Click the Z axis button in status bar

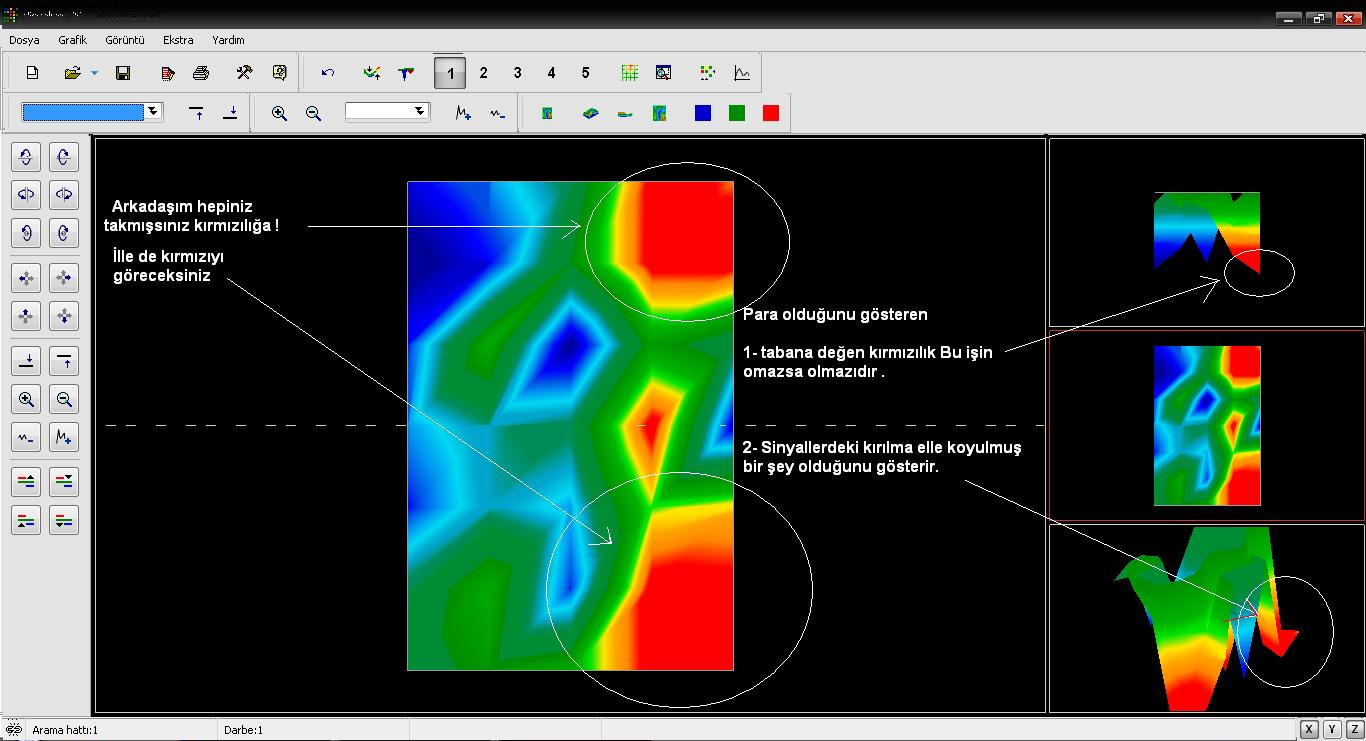click(x=1355, y=729)
